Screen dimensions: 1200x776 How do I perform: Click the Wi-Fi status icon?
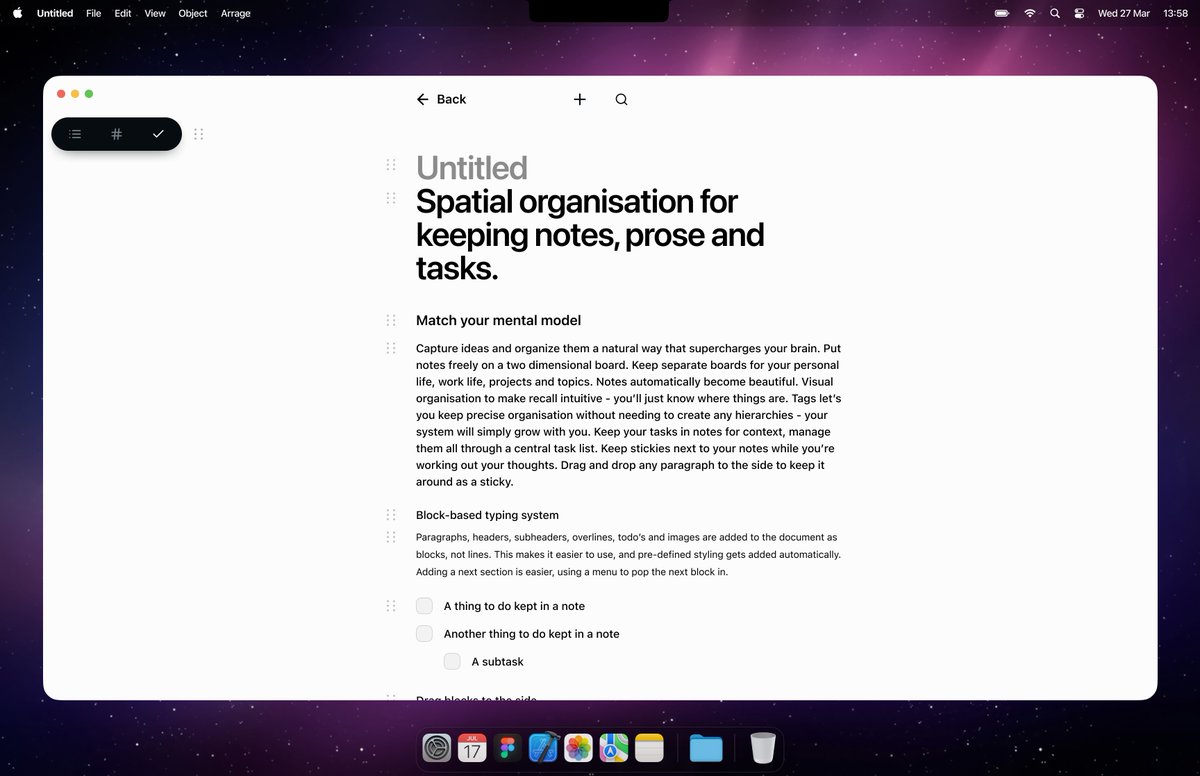pyautogui.click(x=1030, y=13)
